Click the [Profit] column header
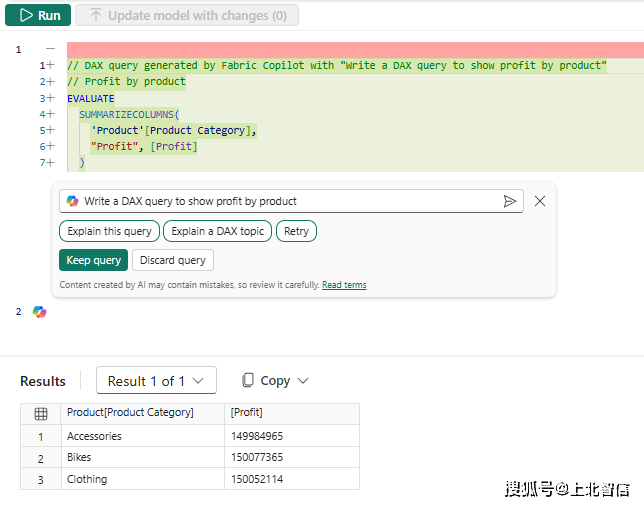This screenshot has height=506, width=644. pyautogui.click(x=292, y=413)
